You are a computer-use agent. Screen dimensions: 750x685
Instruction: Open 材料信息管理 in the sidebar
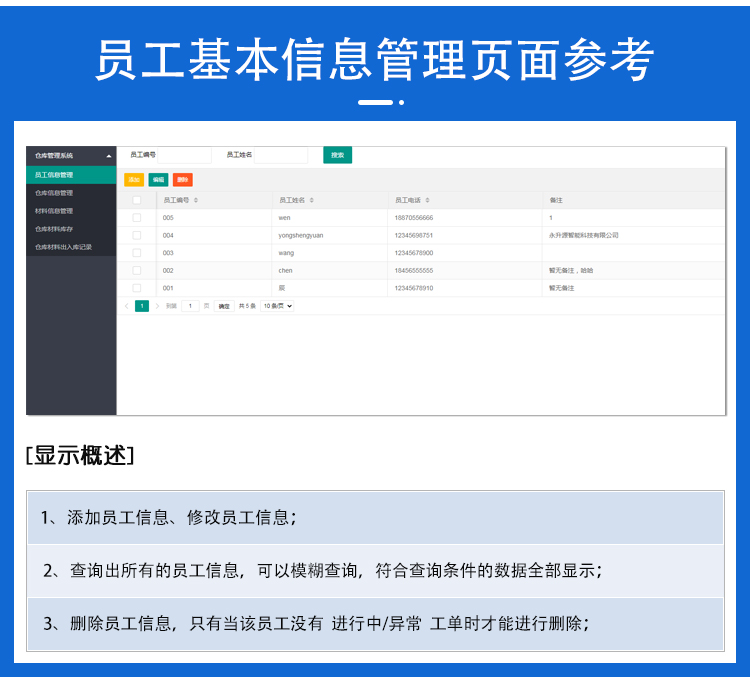coord(54,210)
